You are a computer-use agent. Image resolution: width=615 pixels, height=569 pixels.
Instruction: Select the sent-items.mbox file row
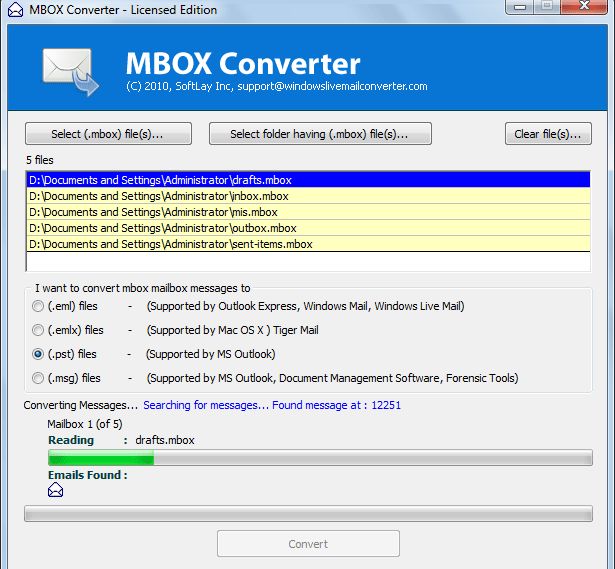click(x=308, y=244)
